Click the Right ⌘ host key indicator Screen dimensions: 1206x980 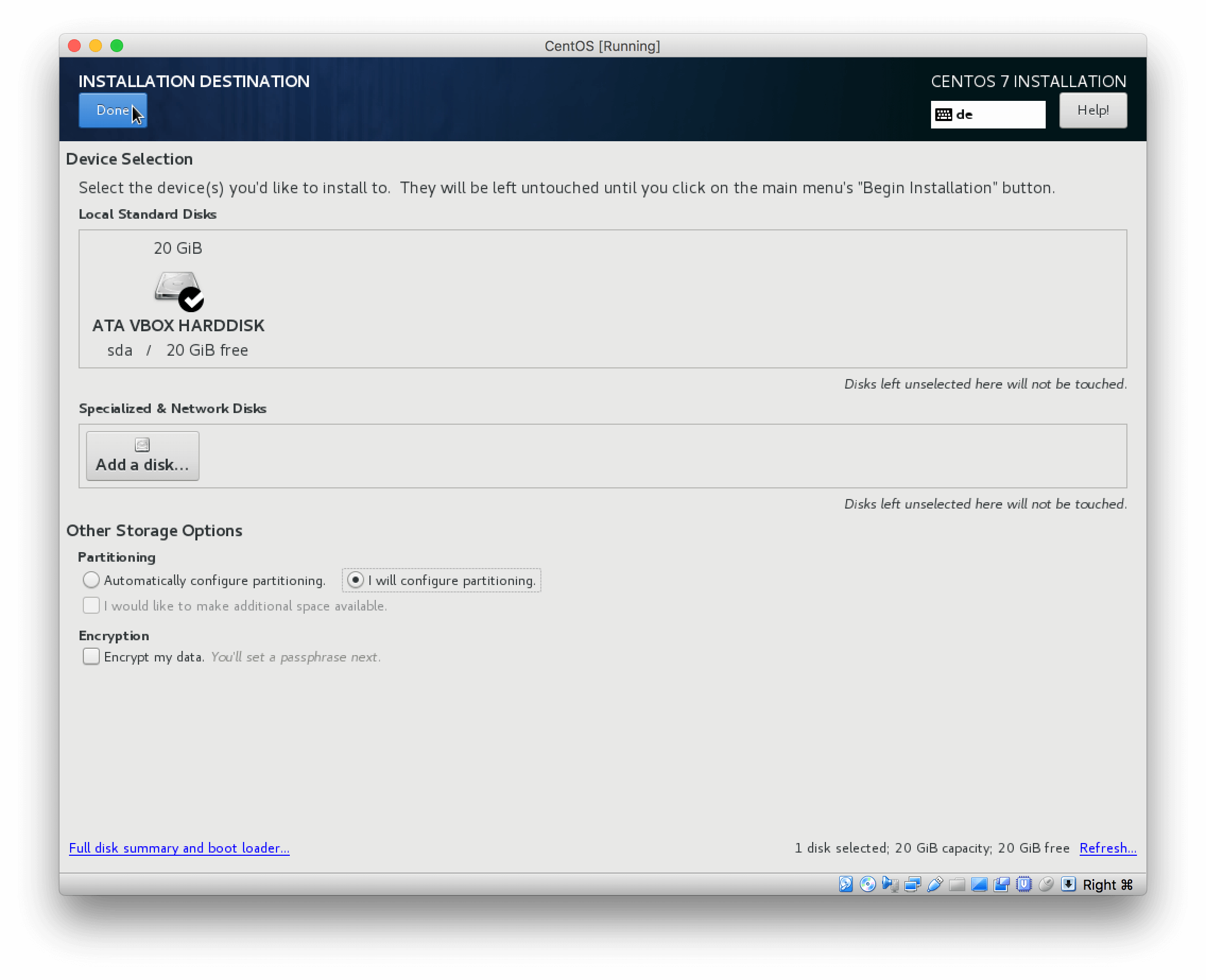coord(1107,884)
